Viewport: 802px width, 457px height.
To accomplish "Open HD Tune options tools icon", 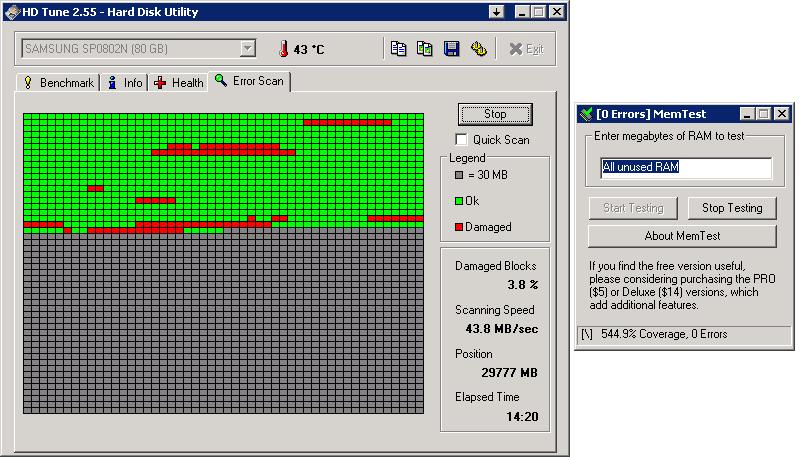I will point(479,49).
